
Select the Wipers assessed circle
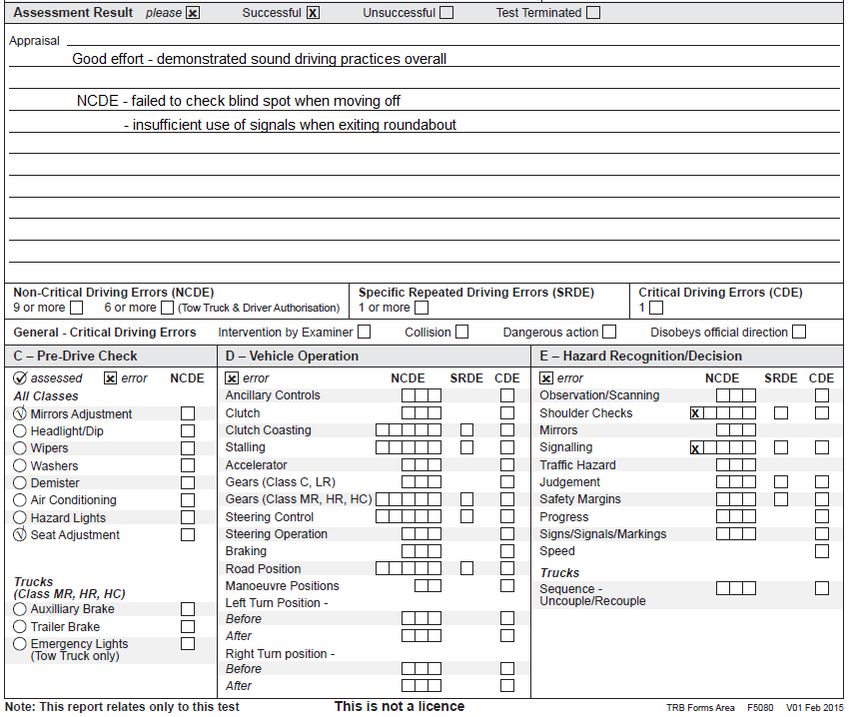20,448
